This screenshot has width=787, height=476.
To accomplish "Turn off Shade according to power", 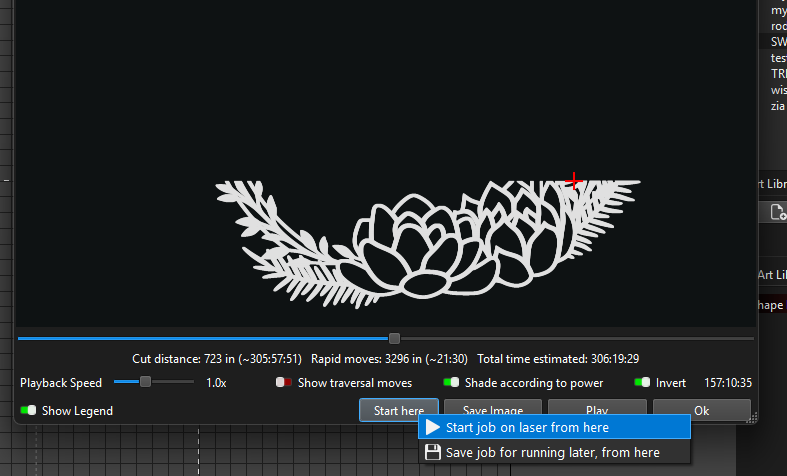I will [451, 382].
